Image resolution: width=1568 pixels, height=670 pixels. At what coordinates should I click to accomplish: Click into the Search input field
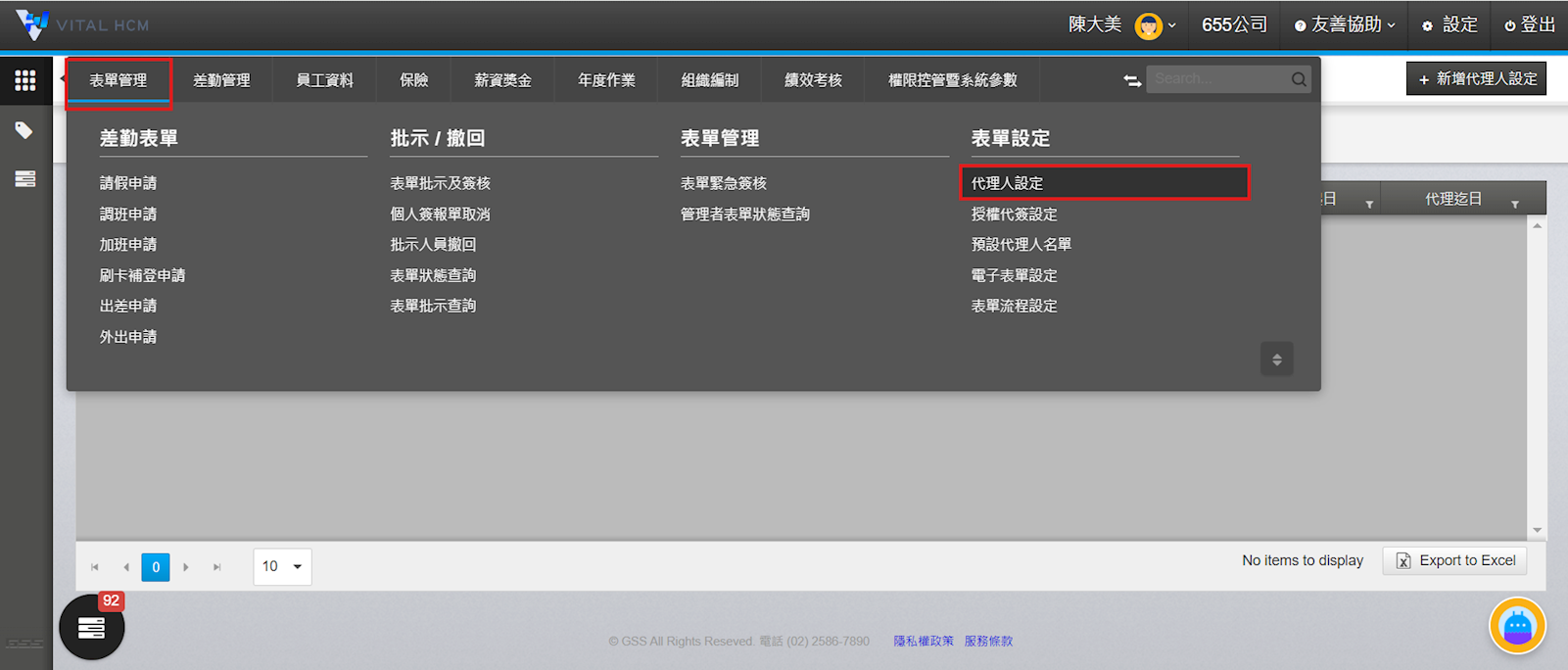1218,79
